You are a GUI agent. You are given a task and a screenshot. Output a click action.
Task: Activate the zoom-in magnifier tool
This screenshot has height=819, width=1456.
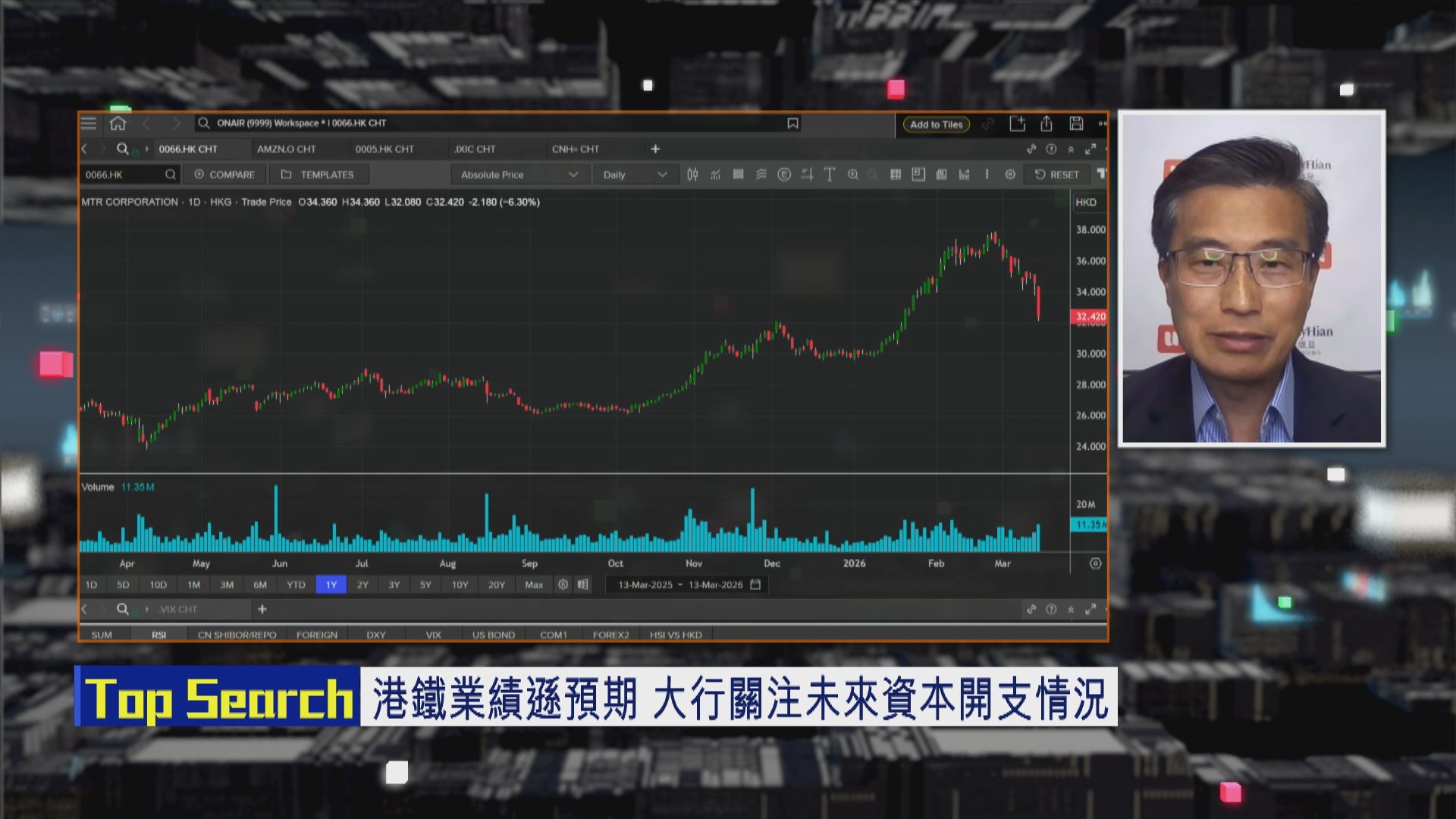853,174
